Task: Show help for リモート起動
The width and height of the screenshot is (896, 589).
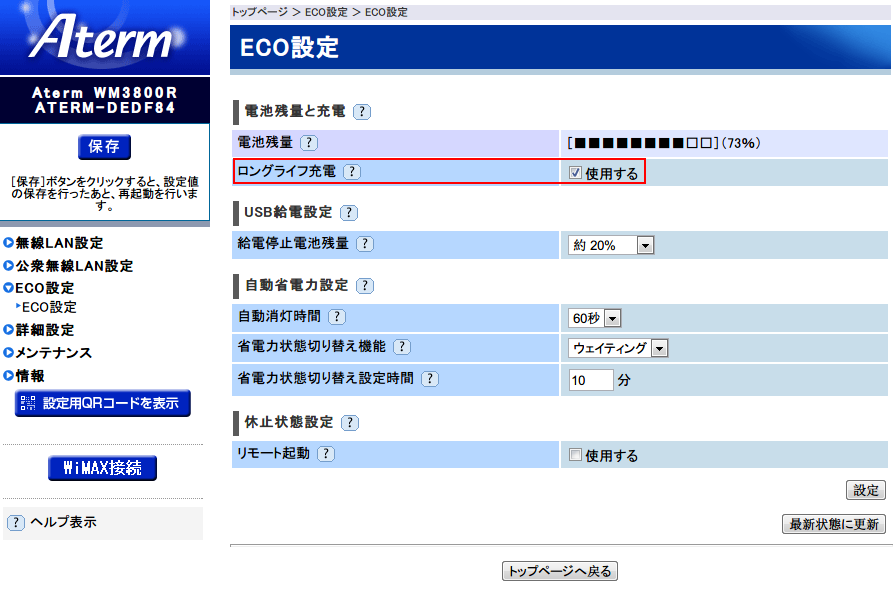Action: pyautogui.click(x=326, y=454)
